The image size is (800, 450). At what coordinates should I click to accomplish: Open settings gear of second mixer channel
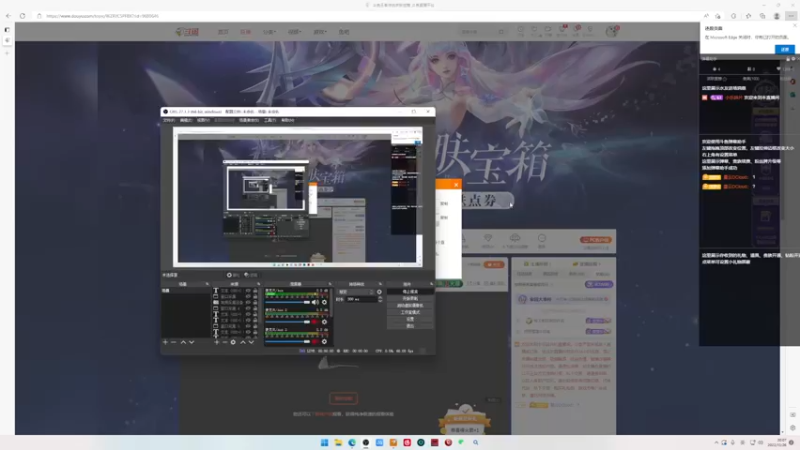pos(324,322)
